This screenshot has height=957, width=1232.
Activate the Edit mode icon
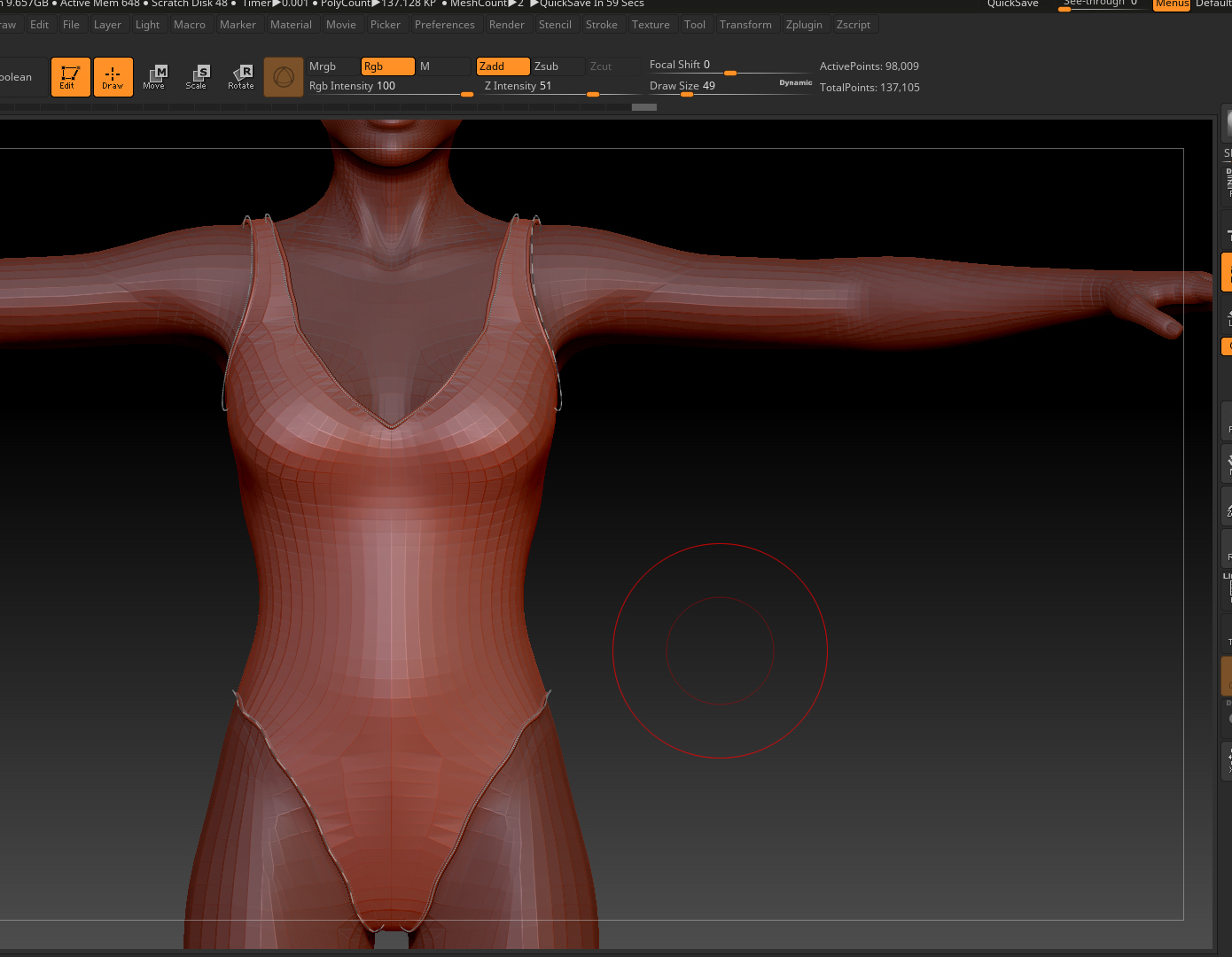[x=70, y=77]
